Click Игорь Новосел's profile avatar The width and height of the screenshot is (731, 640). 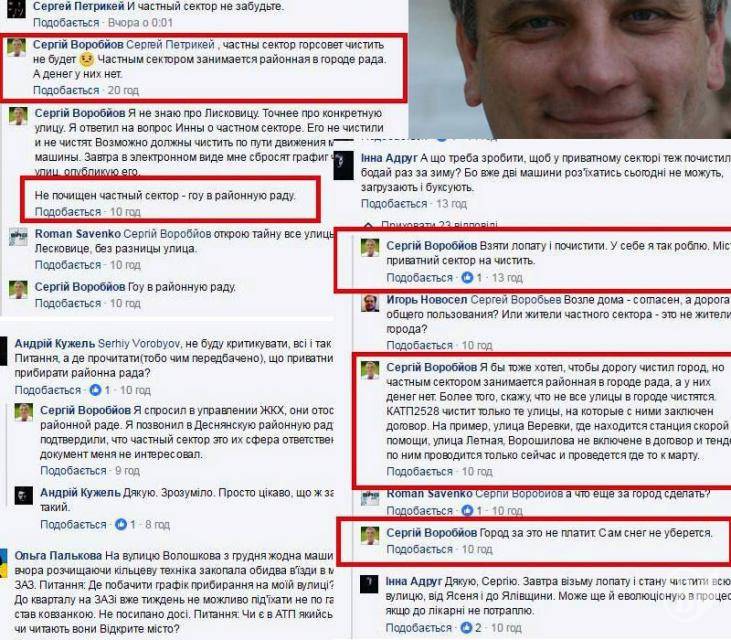[370, 303]
